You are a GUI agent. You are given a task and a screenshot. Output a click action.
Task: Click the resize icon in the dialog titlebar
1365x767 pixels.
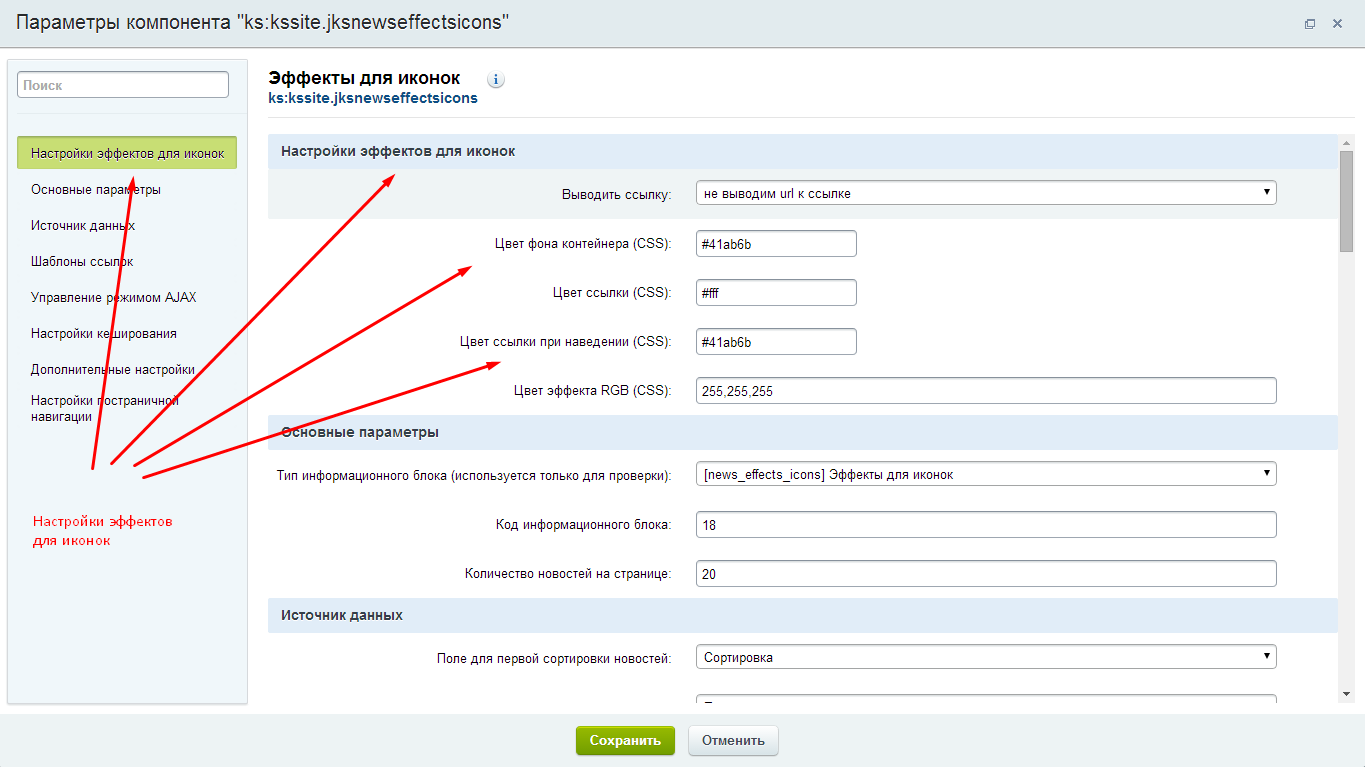coord(1310,22)
